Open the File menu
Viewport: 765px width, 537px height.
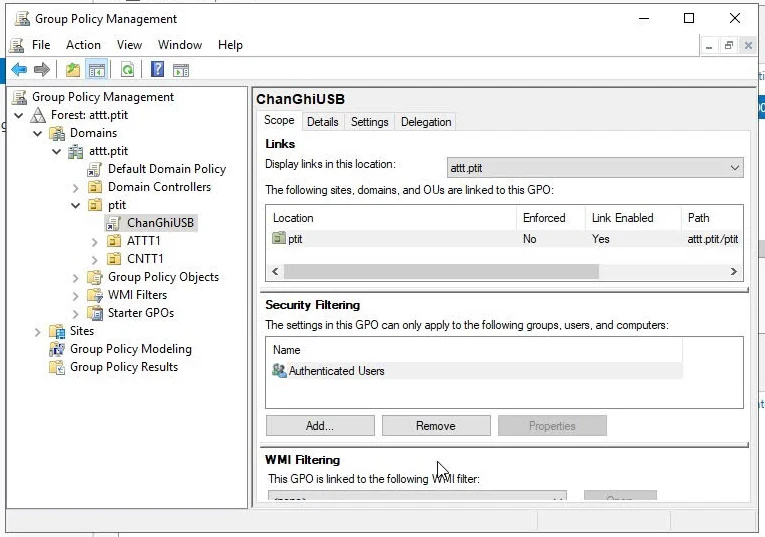(x=41, y=45)
